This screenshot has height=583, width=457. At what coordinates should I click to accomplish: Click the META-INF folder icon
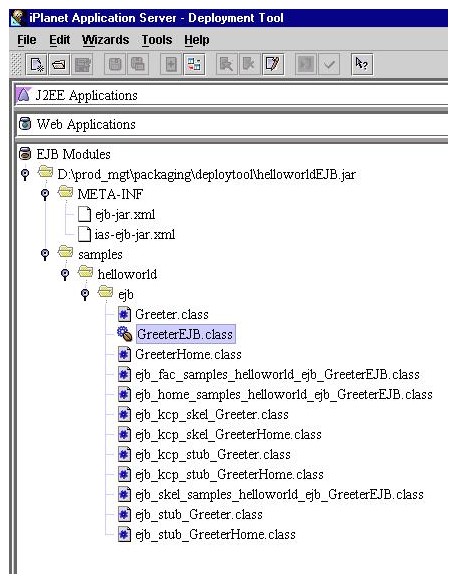[66, 192]
